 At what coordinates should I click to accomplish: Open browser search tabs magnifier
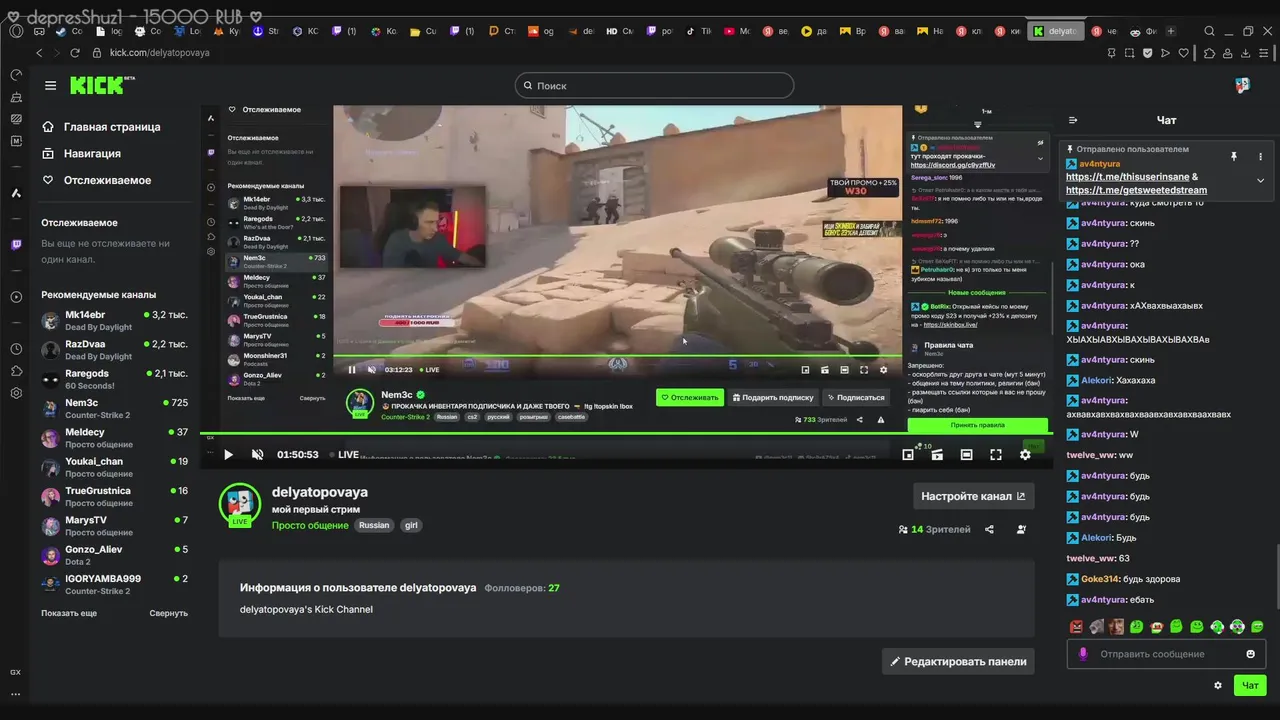pyautogui.click(x=1209, y=31)
